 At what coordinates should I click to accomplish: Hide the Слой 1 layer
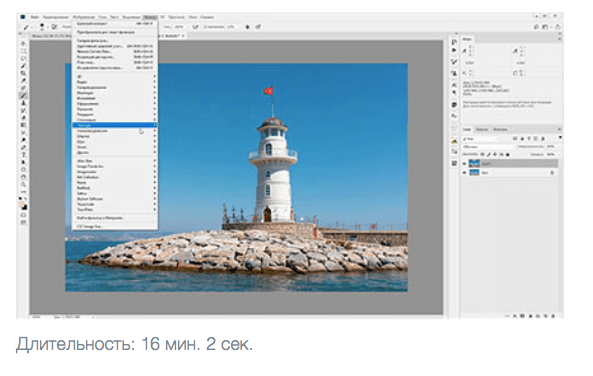[x=465, y=163]
